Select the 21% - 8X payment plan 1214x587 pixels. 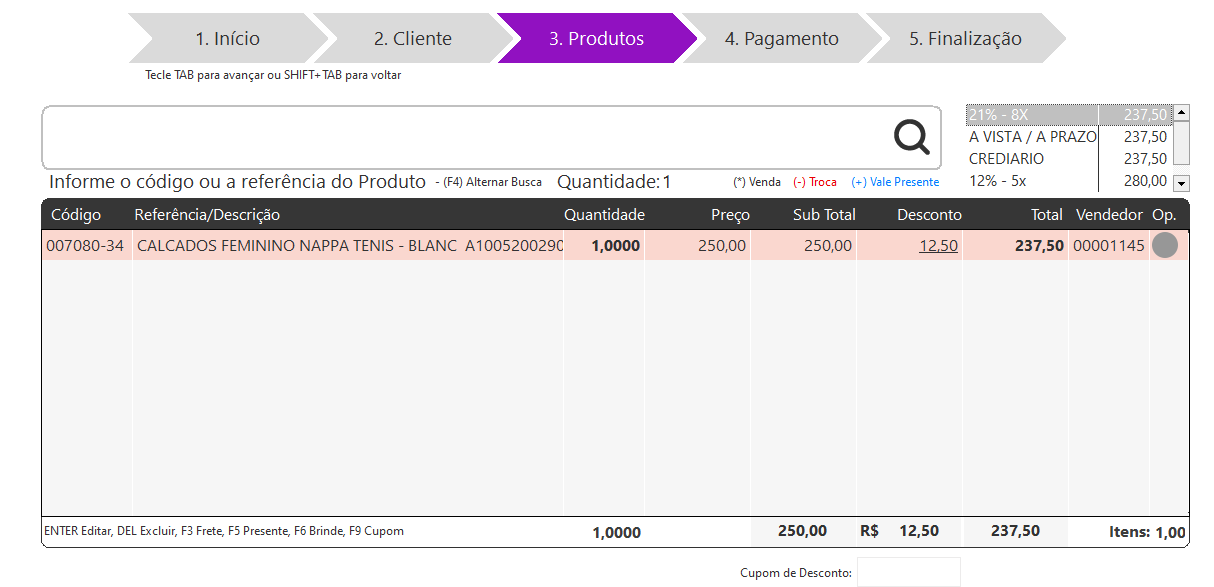tap(1032, 115)
